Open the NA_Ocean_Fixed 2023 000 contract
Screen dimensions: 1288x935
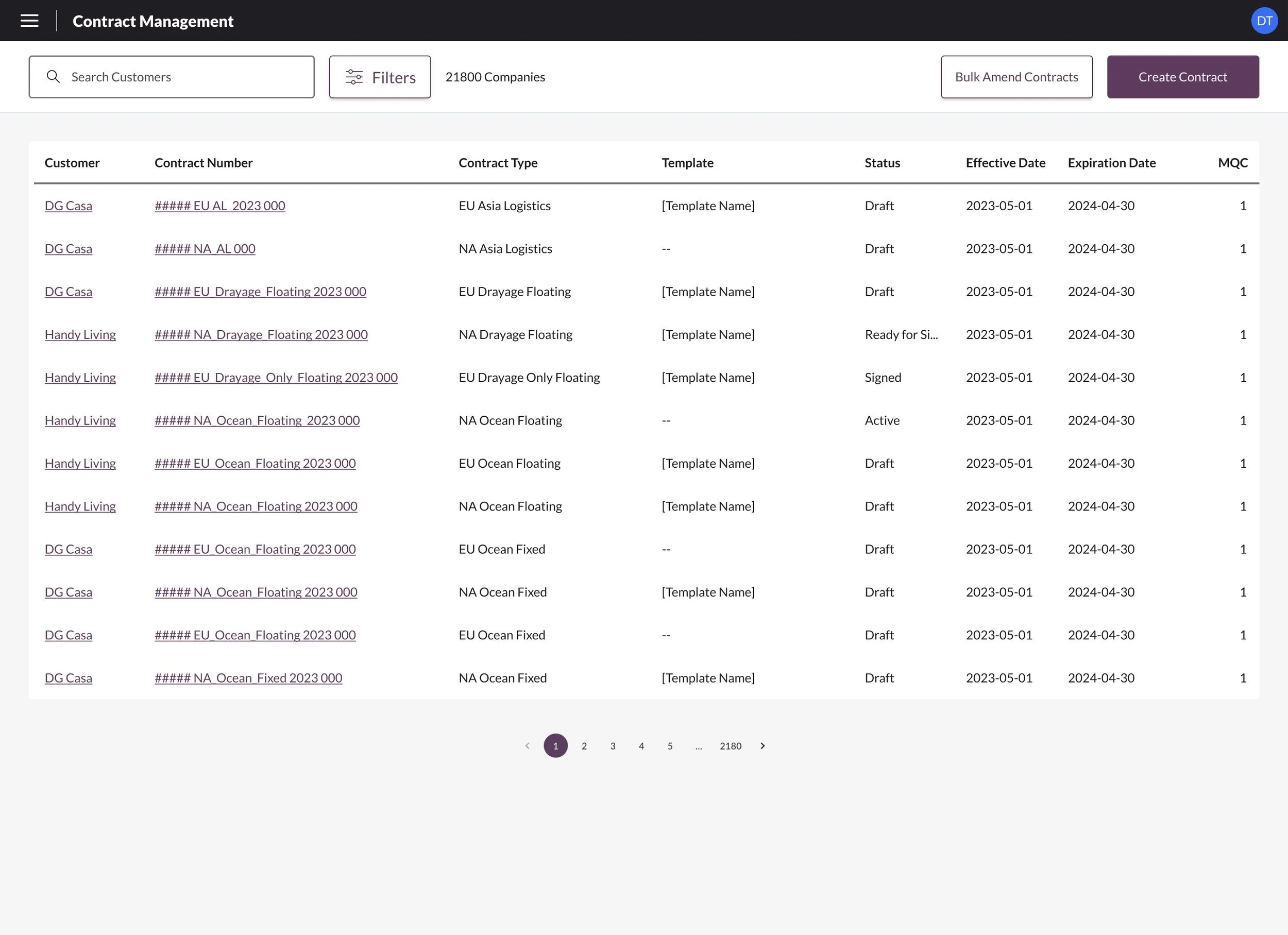coord(248,678)
